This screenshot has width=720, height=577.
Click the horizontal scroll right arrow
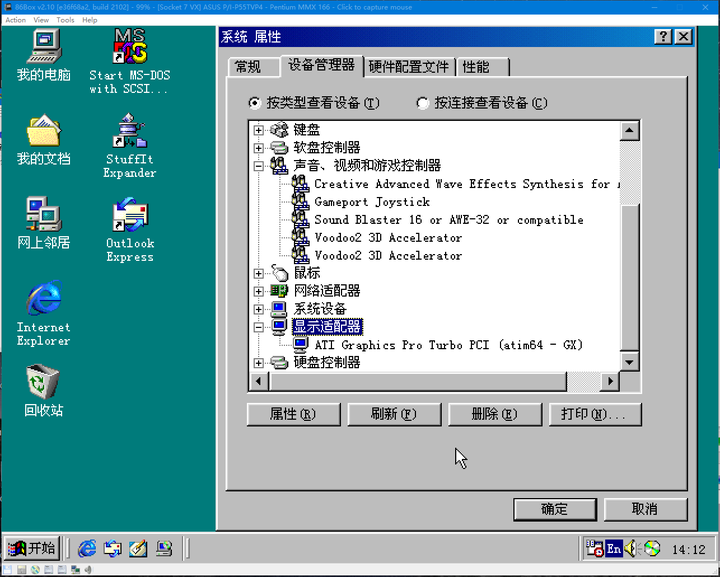[x=610, y=381]
